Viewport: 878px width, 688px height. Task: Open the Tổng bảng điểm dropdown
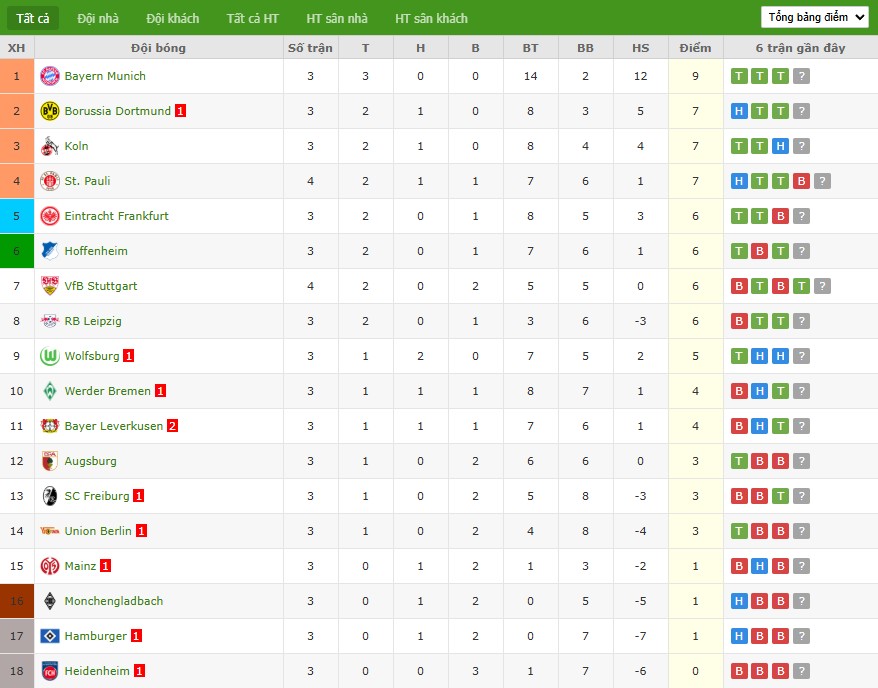814,17
